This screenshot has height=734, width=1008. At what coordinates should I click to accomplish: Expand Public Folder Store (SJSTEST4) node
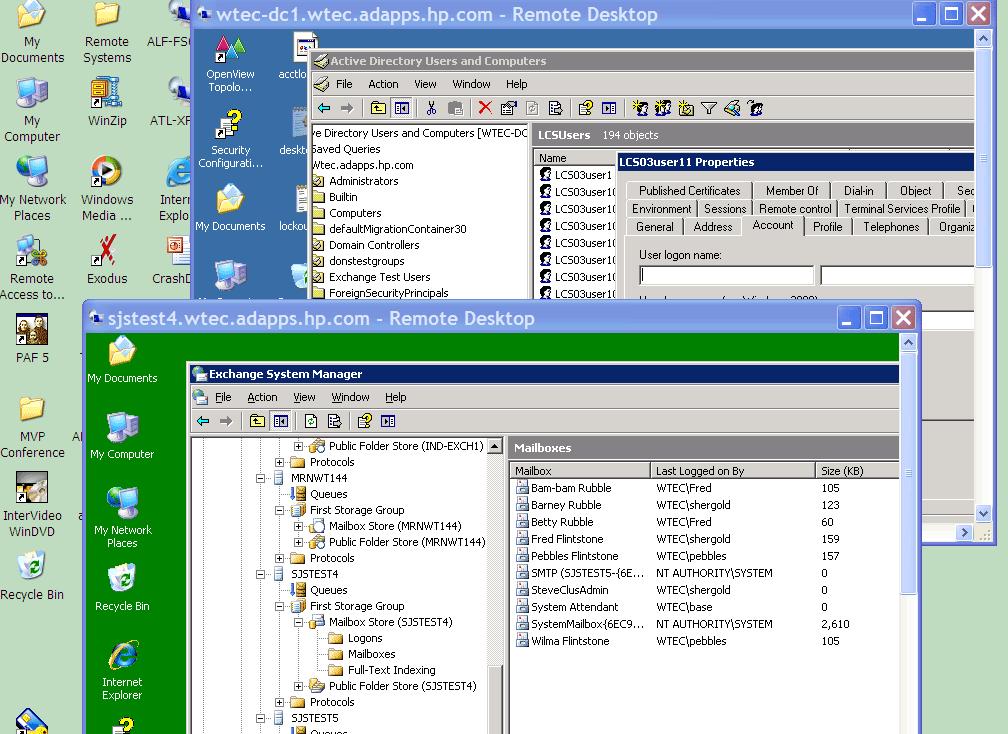298,686
